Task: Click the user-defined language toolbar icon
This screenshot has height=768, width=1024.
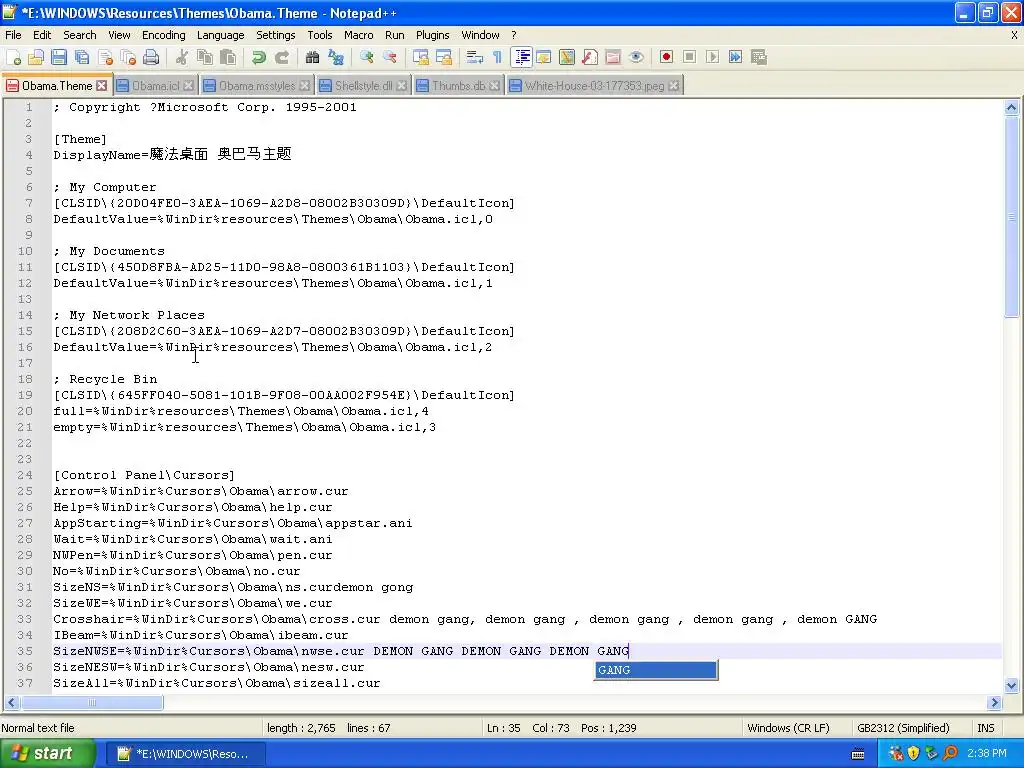Action: click(x=543, y=57)
